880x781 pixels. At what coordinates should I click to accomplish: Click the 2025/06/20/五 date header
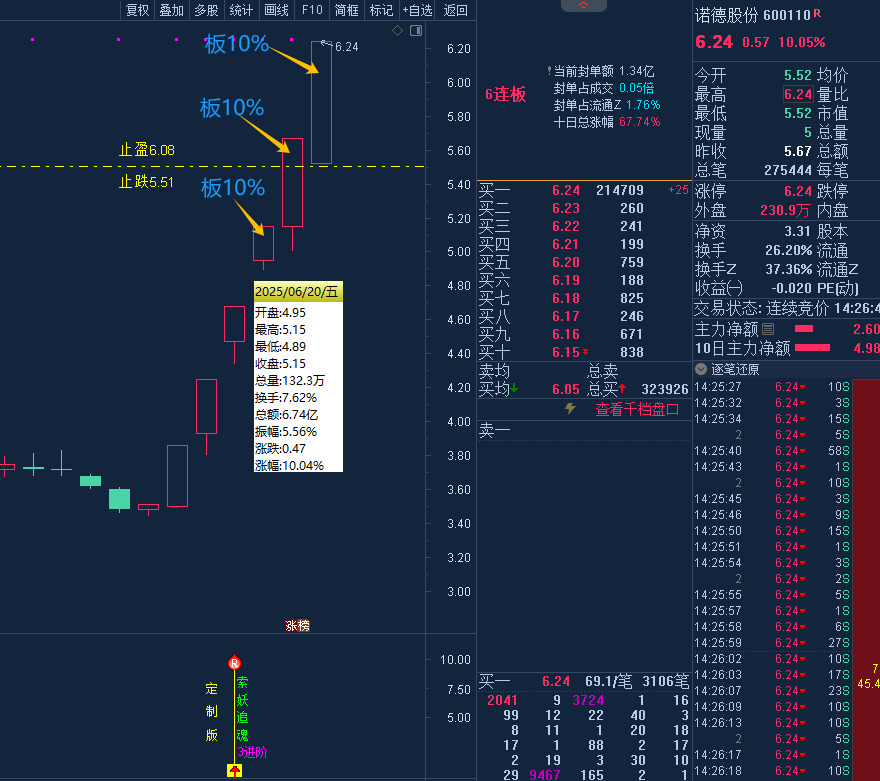point(298,292)
